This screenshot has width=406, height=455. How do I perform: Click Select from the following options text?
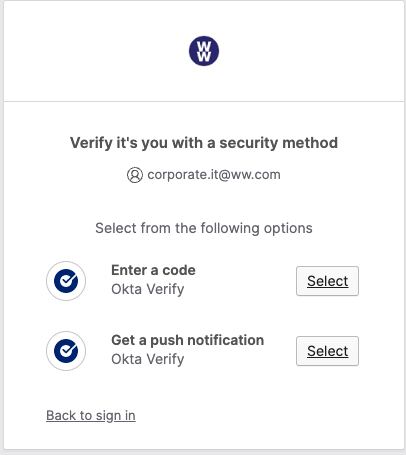204,228
